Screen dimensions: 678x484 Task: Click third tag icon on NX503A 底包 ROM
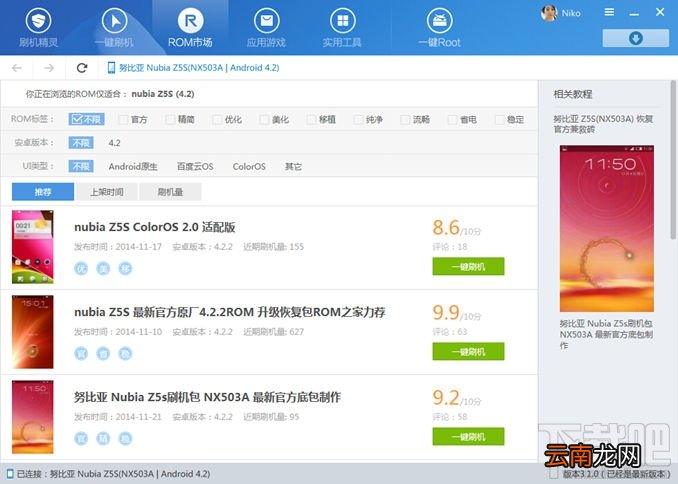coord(125,439)
